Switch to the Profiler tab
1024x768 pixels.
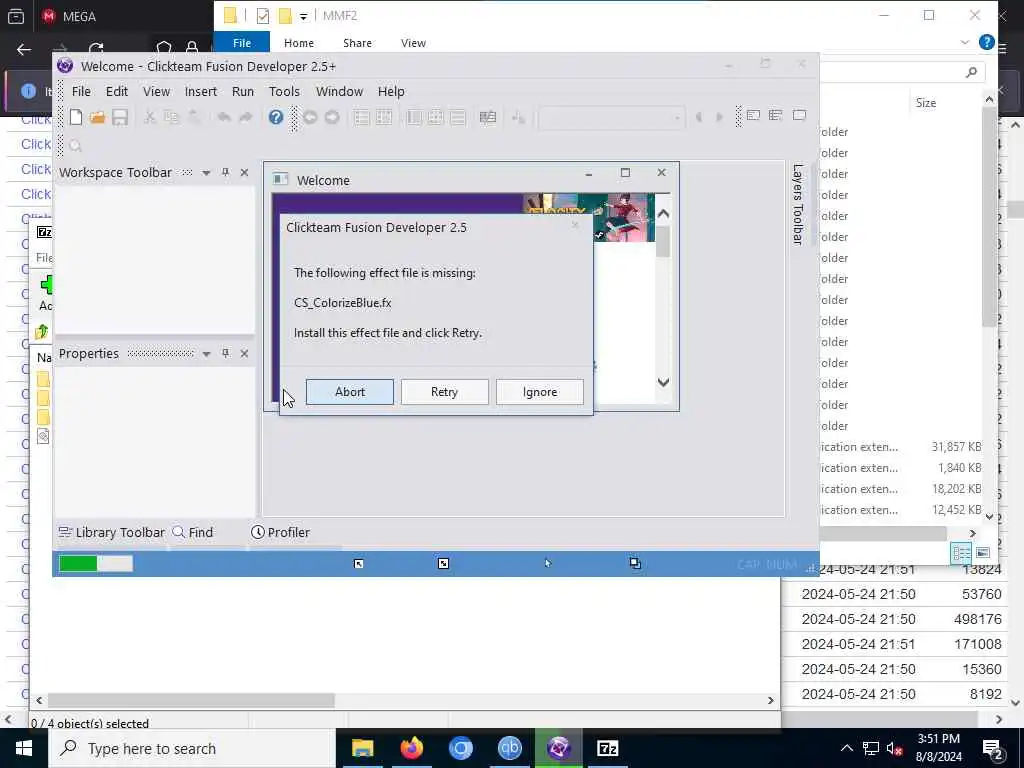280,532
